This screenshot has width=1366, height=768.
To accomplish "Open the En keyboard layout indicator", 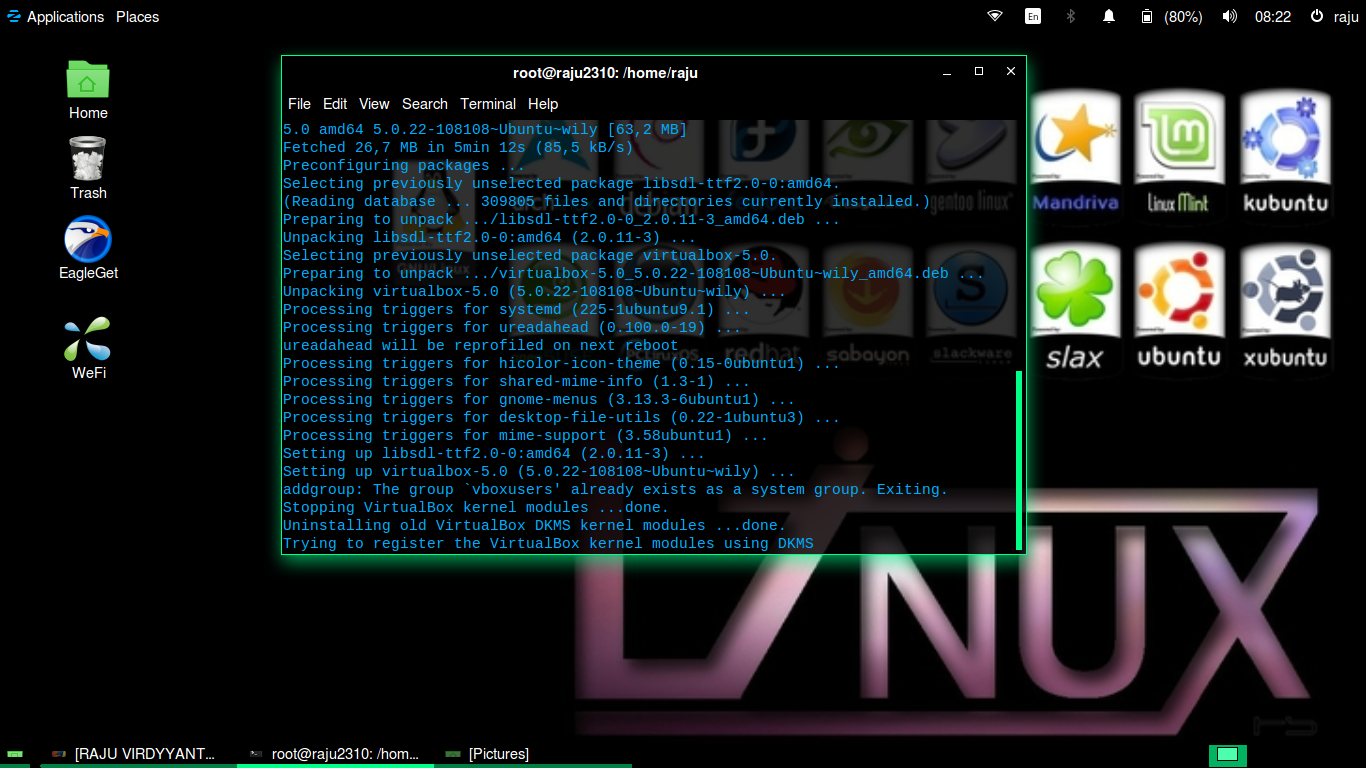I will pyautogui.click(x=1033, y=16).
